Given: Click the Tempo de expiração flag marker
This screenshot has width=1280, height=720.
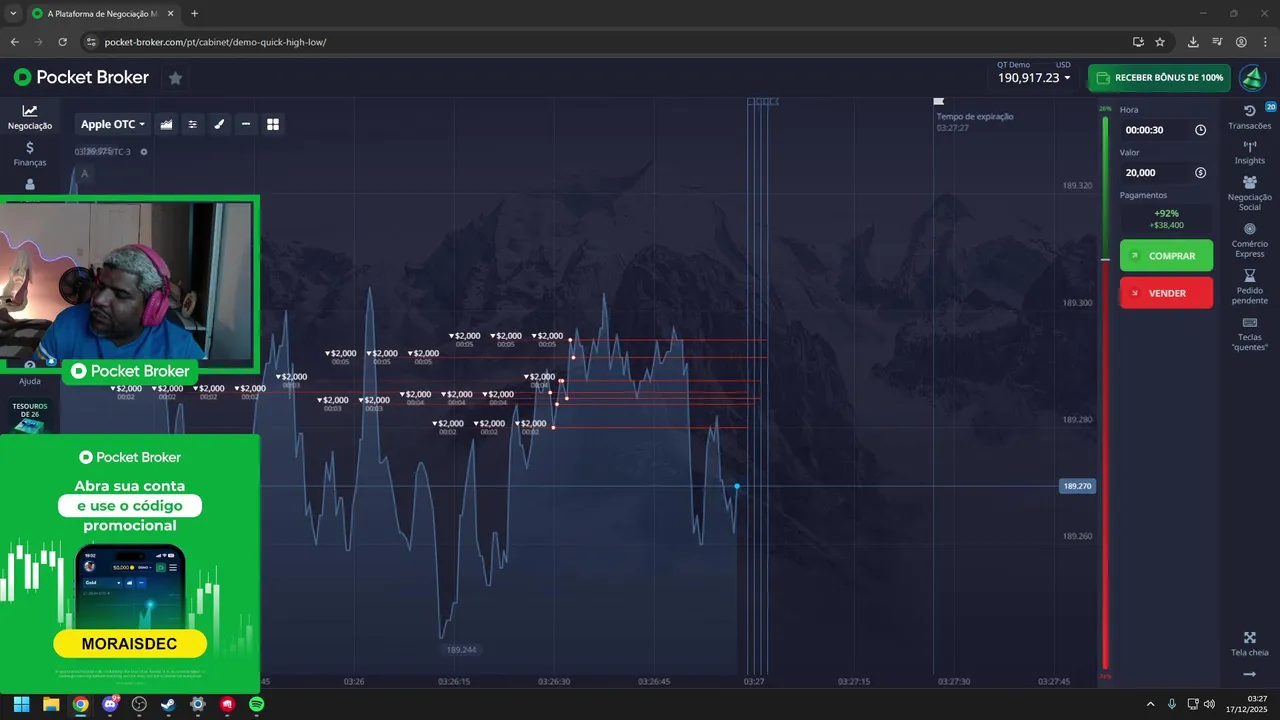Looking at the screenshot, I should (938, 101).
